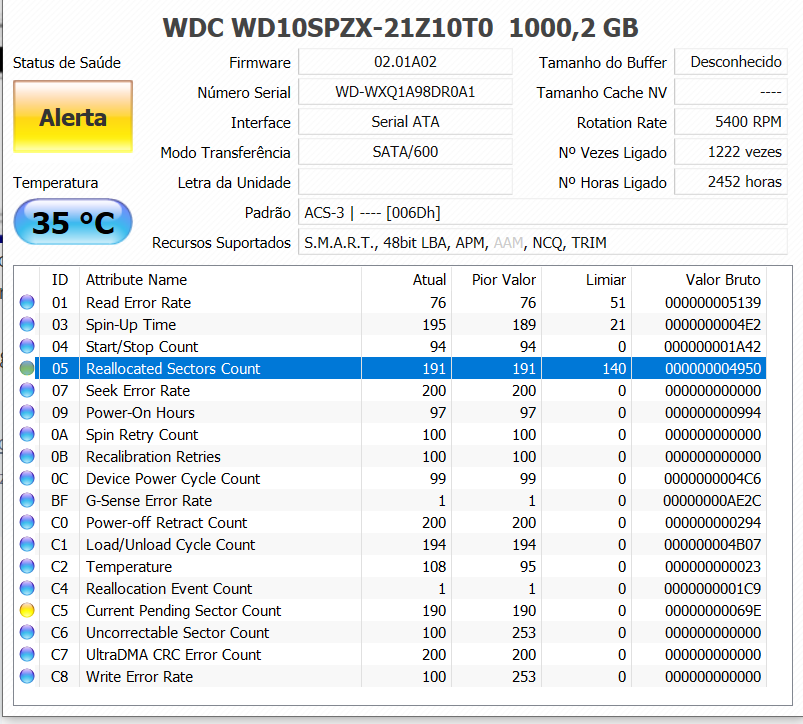Viewport: 803px width, 724px height.
Task: Click the Recursos Suportados features field
Action: tap(543, 242)
